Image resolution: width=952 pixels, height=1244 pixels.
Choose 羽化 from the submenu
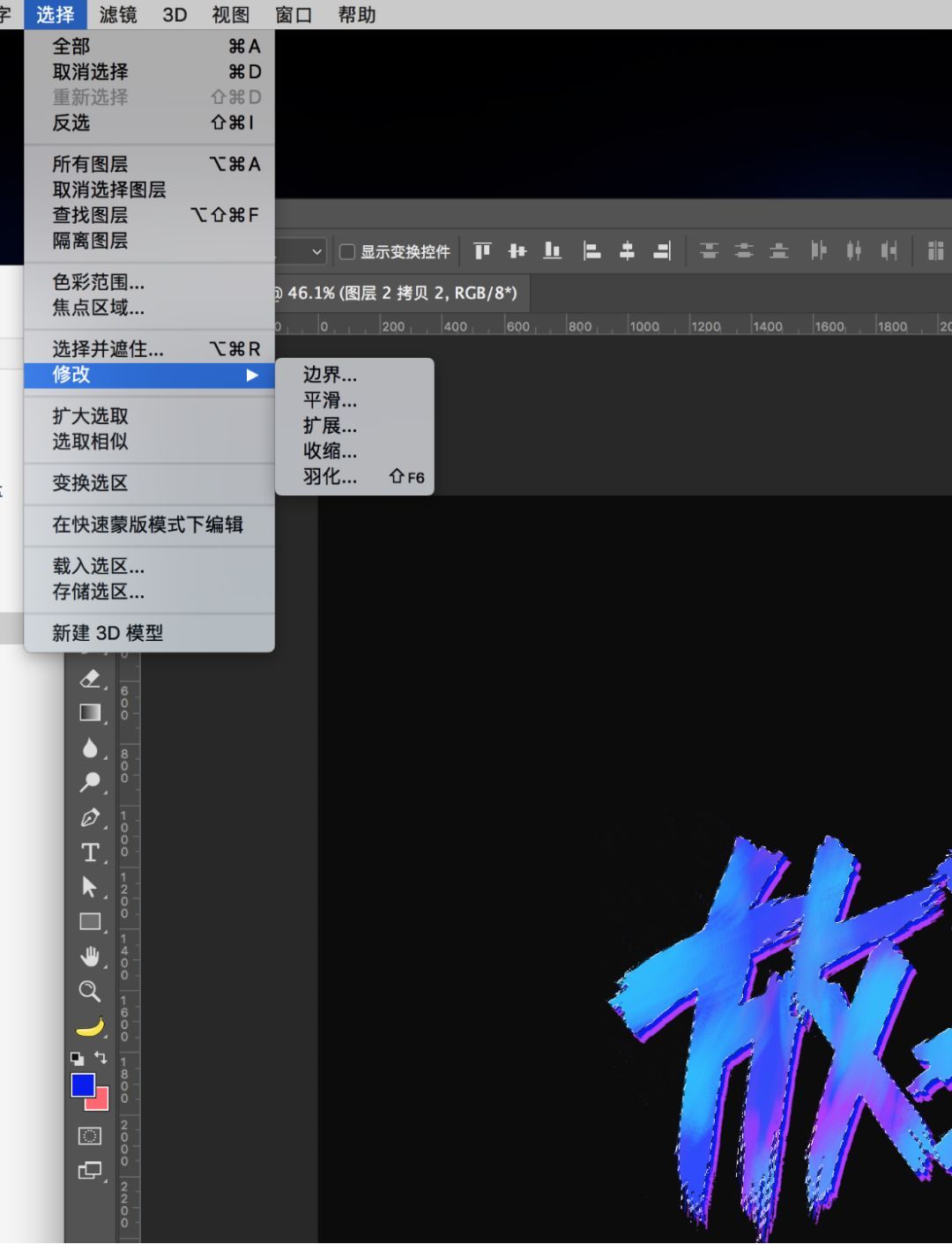pos(329,477)
